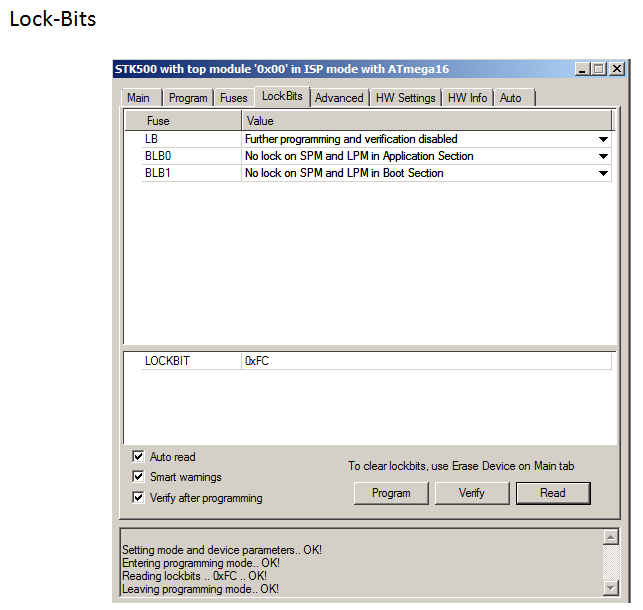Switch to the Main tab

tap(142, 98)
